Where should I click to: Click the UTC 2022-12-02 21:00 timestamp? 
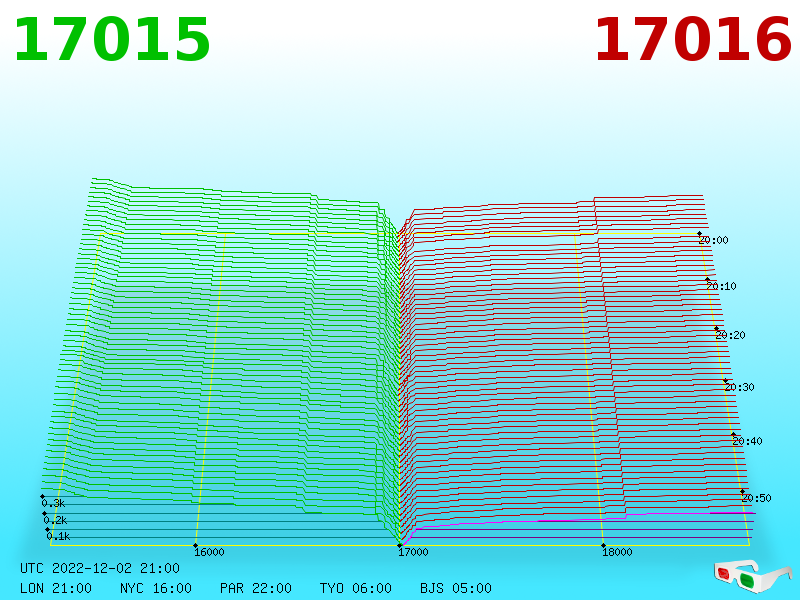pyautogui.click(x=100, y=568)
